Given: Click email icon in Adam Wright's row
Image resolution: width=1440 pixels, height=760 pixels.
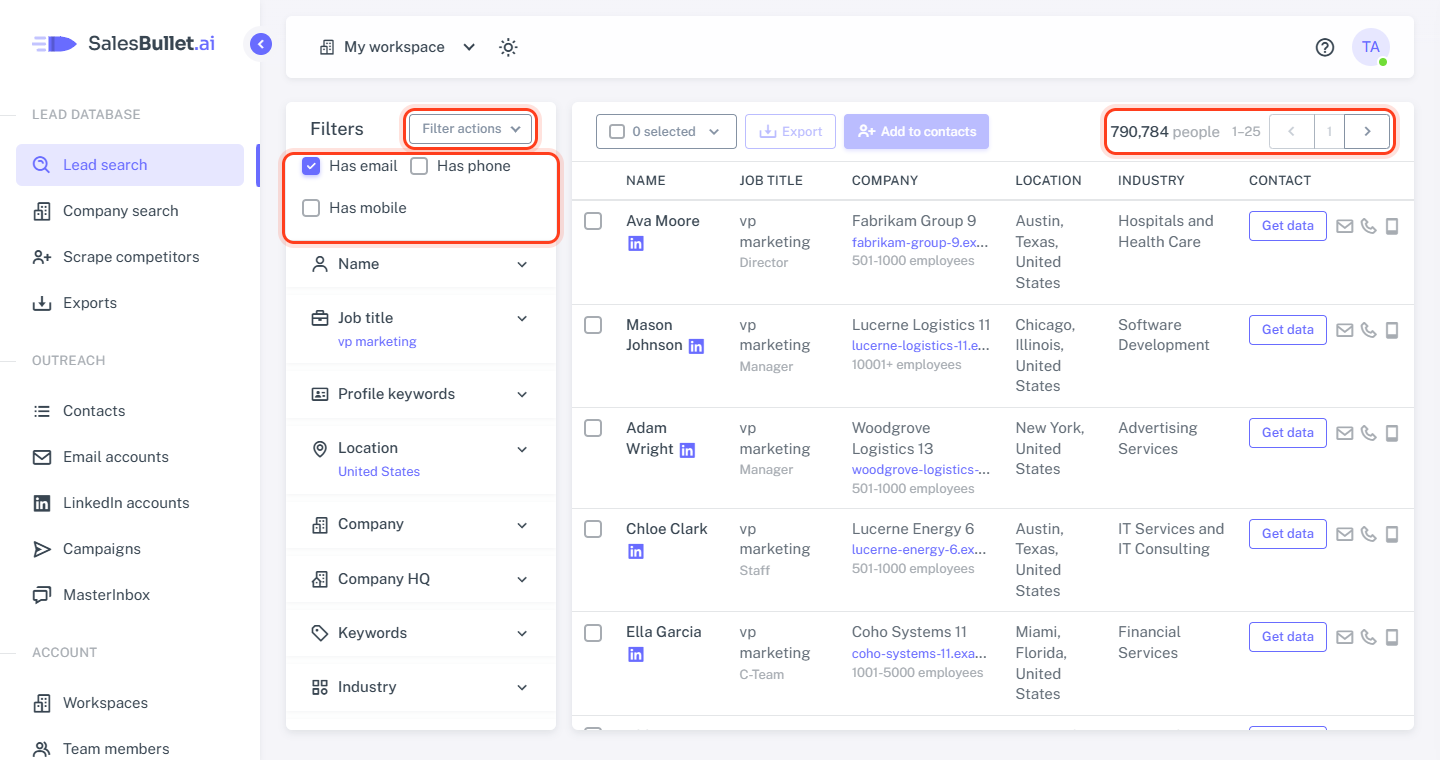Looking at the screenshot, I should click(1345, 433).
